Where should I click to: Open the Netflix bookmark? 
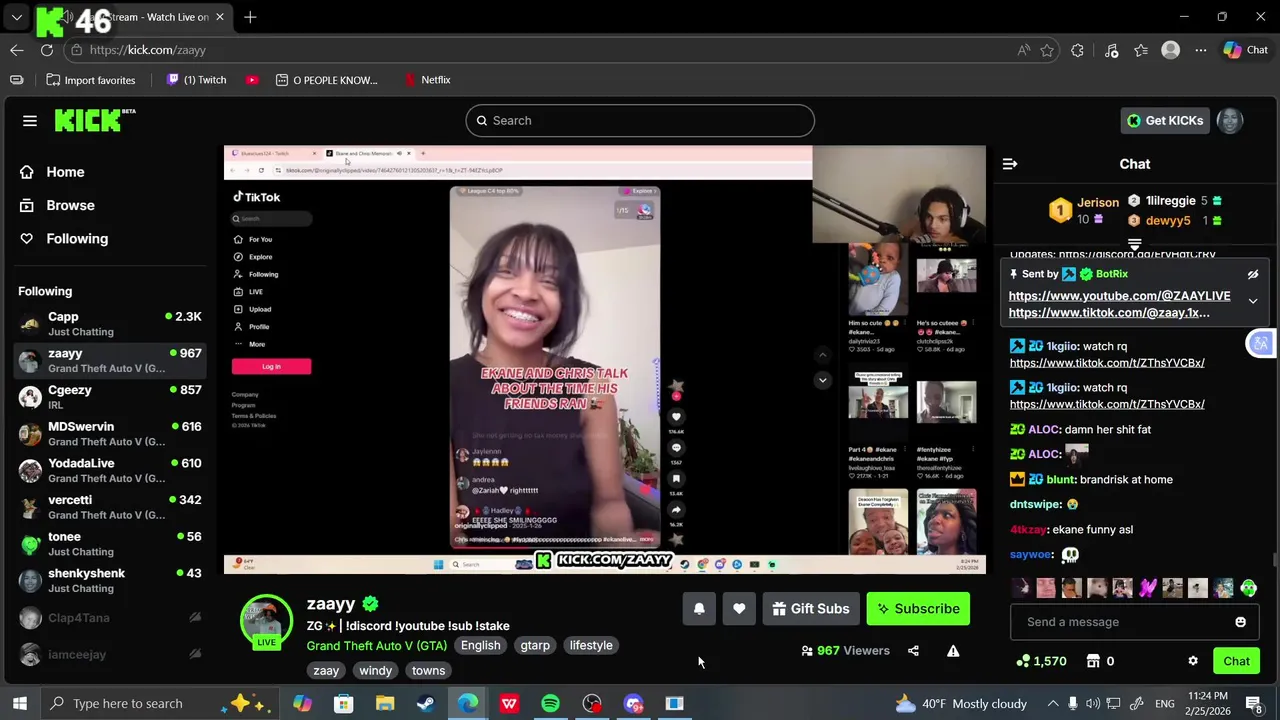[426, 80]
